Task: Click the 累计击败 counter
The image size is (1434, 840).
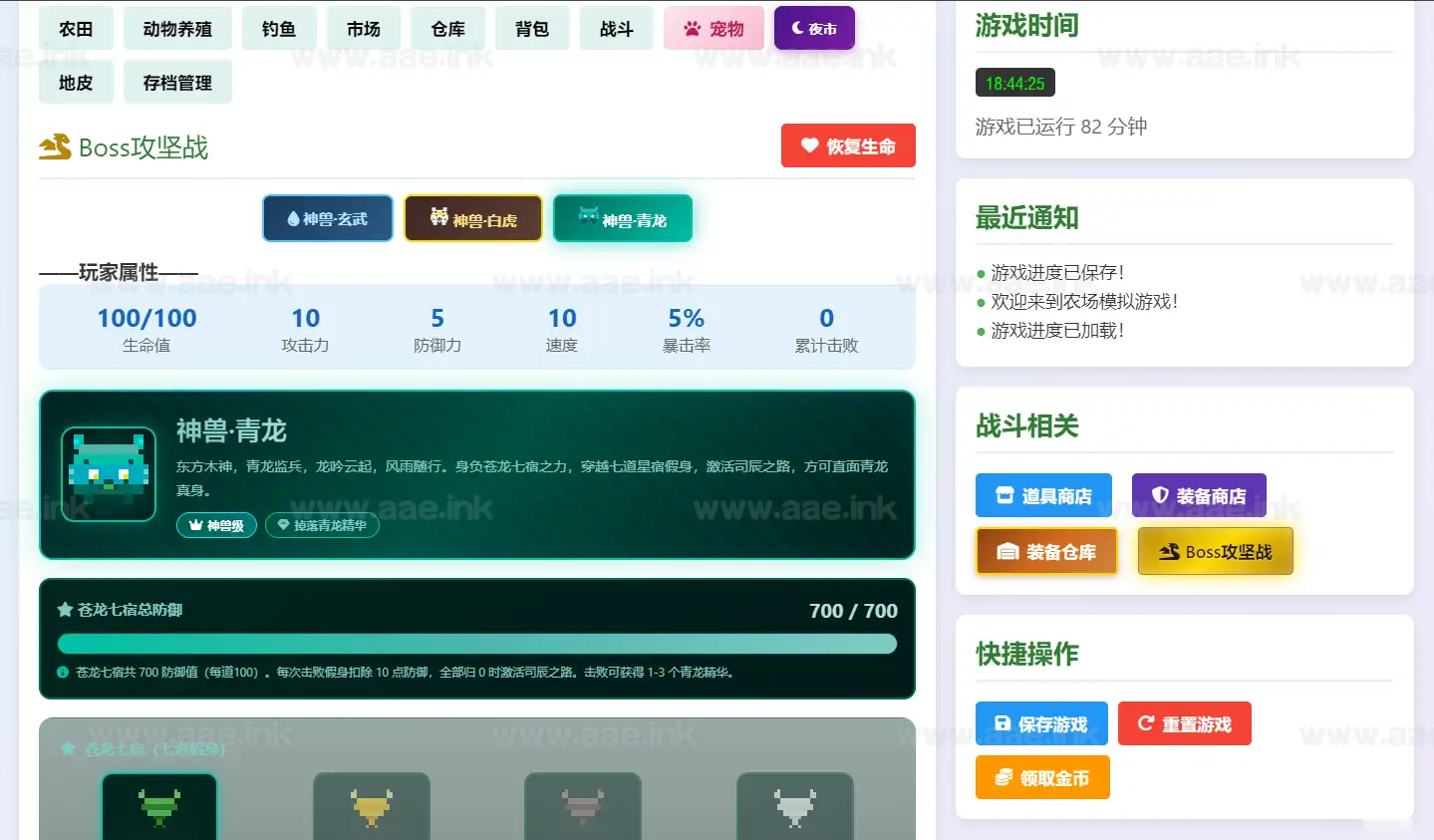Action: (826, 328)
